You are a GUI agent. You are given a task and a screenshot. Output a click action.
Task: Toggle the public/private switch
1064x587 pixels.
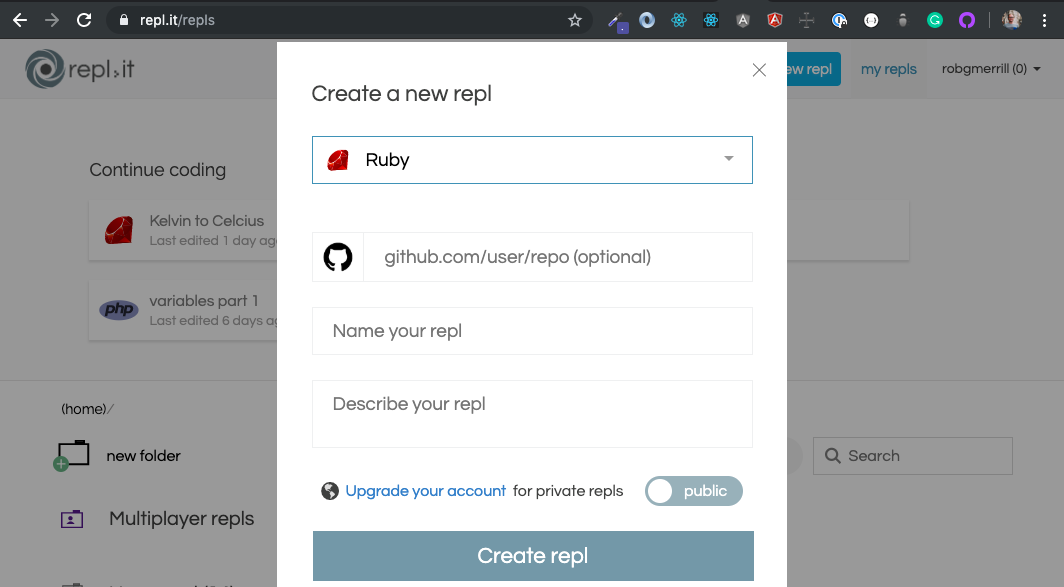694,491
